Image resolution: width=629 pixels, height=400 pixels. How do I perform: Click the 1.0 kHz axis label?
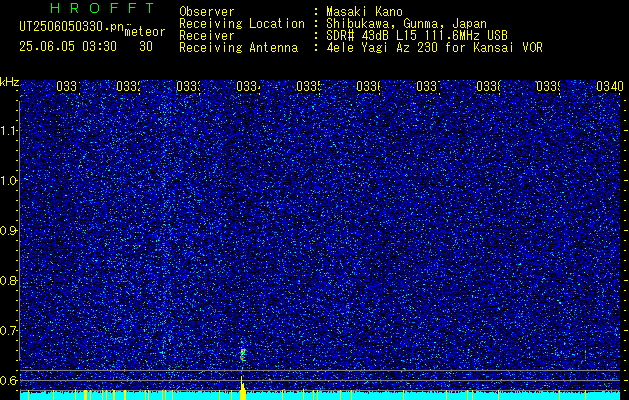click(x=9, y=181)
